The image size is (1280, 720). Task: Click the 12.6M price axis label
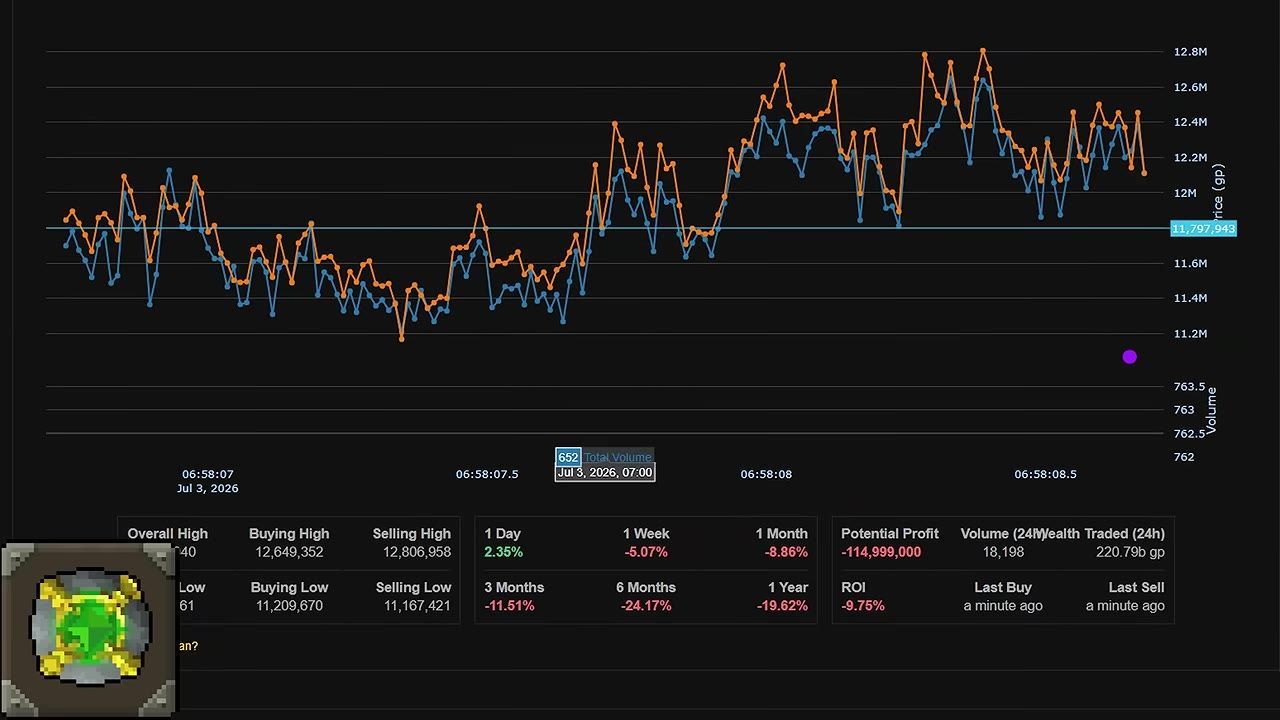(x=1190, y=87)
